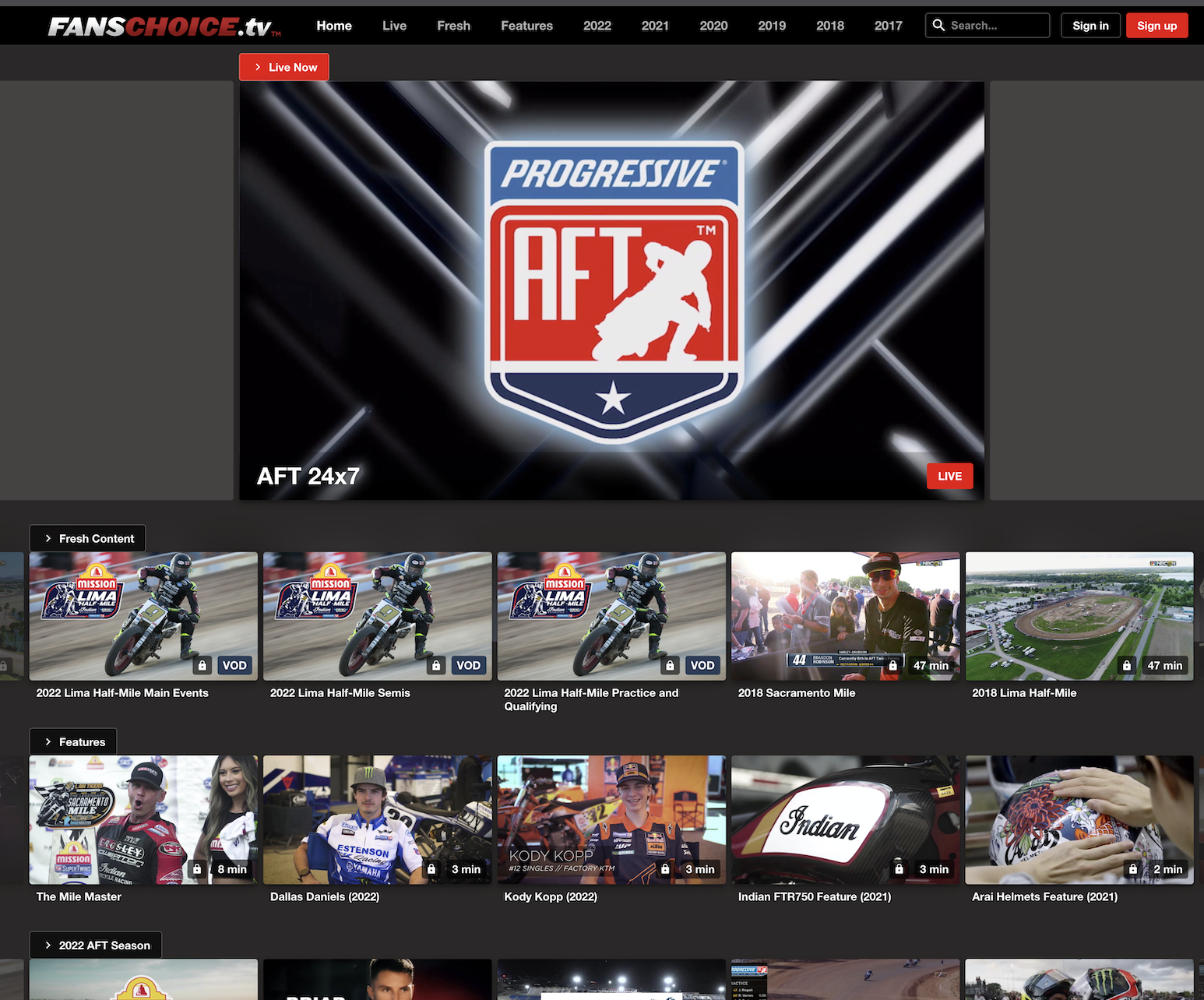Open the Indian FTR750 Feature thumbnail

846,820
